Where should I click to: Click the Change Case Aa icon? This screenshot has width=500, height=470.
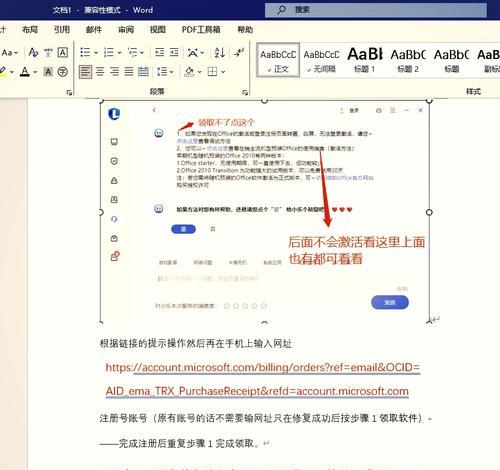pyautogui.click(x=7, y=53)
